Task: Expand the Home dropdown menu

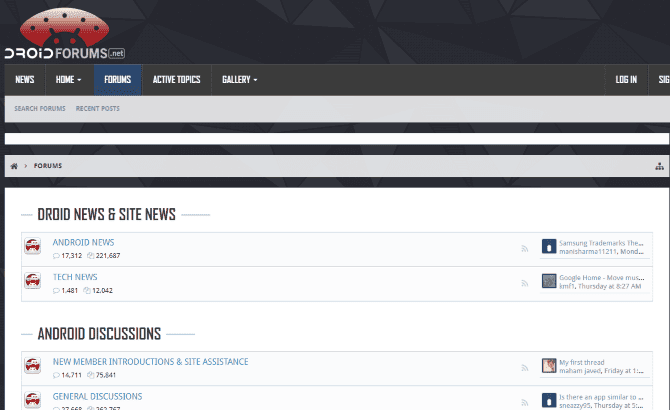Action: 68,79
